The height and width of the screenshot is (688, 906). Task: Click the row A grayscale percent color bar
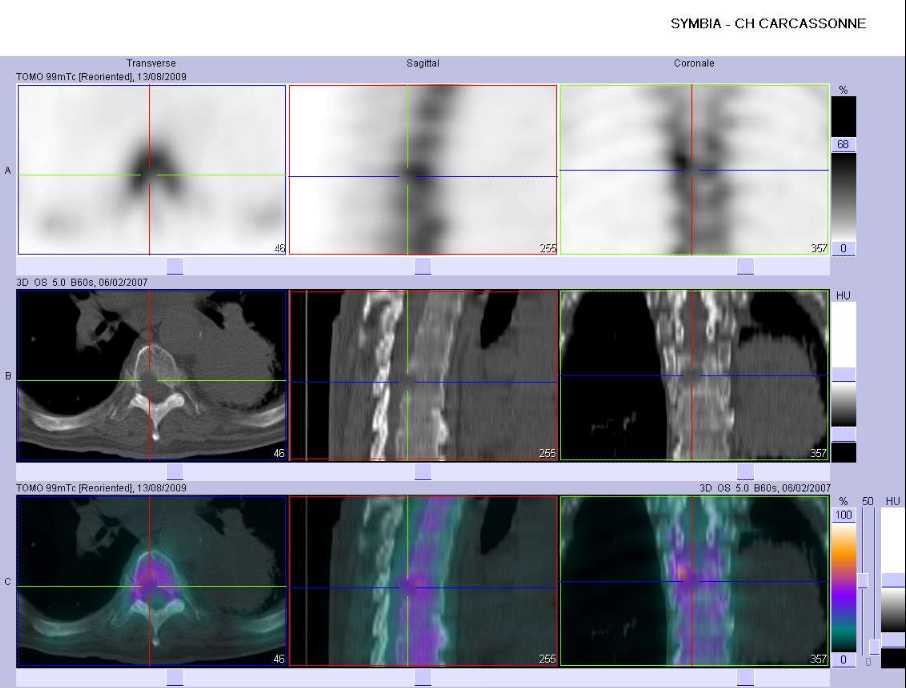click(x=843, y=196)
